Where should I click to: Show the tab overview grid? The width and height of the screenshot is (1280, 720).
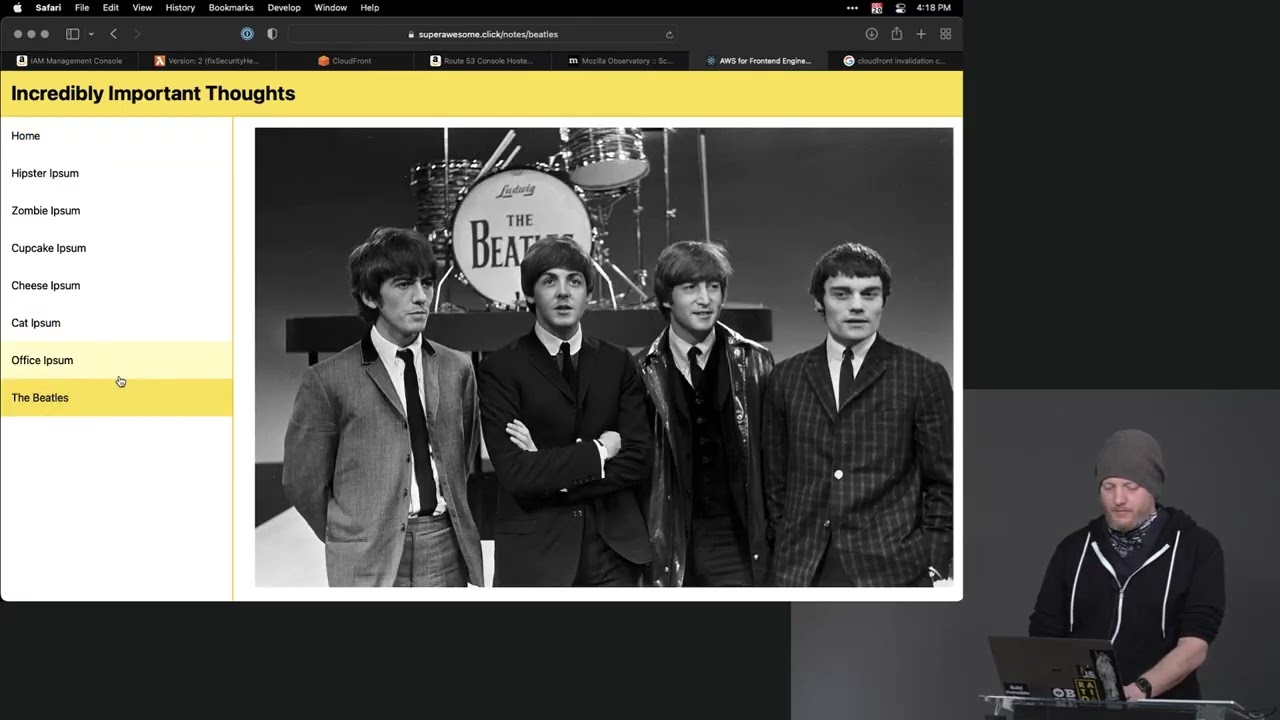(x=946, y=34)
